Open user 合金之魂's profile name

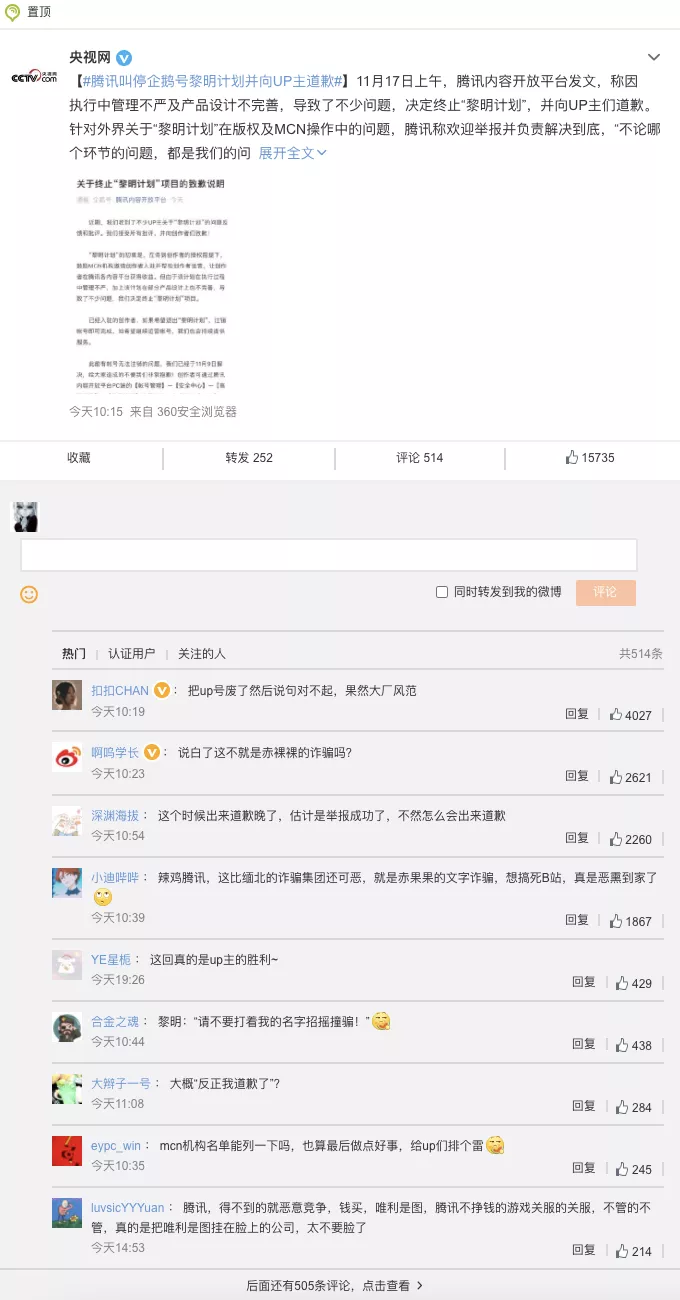(x=115, y=1021)
